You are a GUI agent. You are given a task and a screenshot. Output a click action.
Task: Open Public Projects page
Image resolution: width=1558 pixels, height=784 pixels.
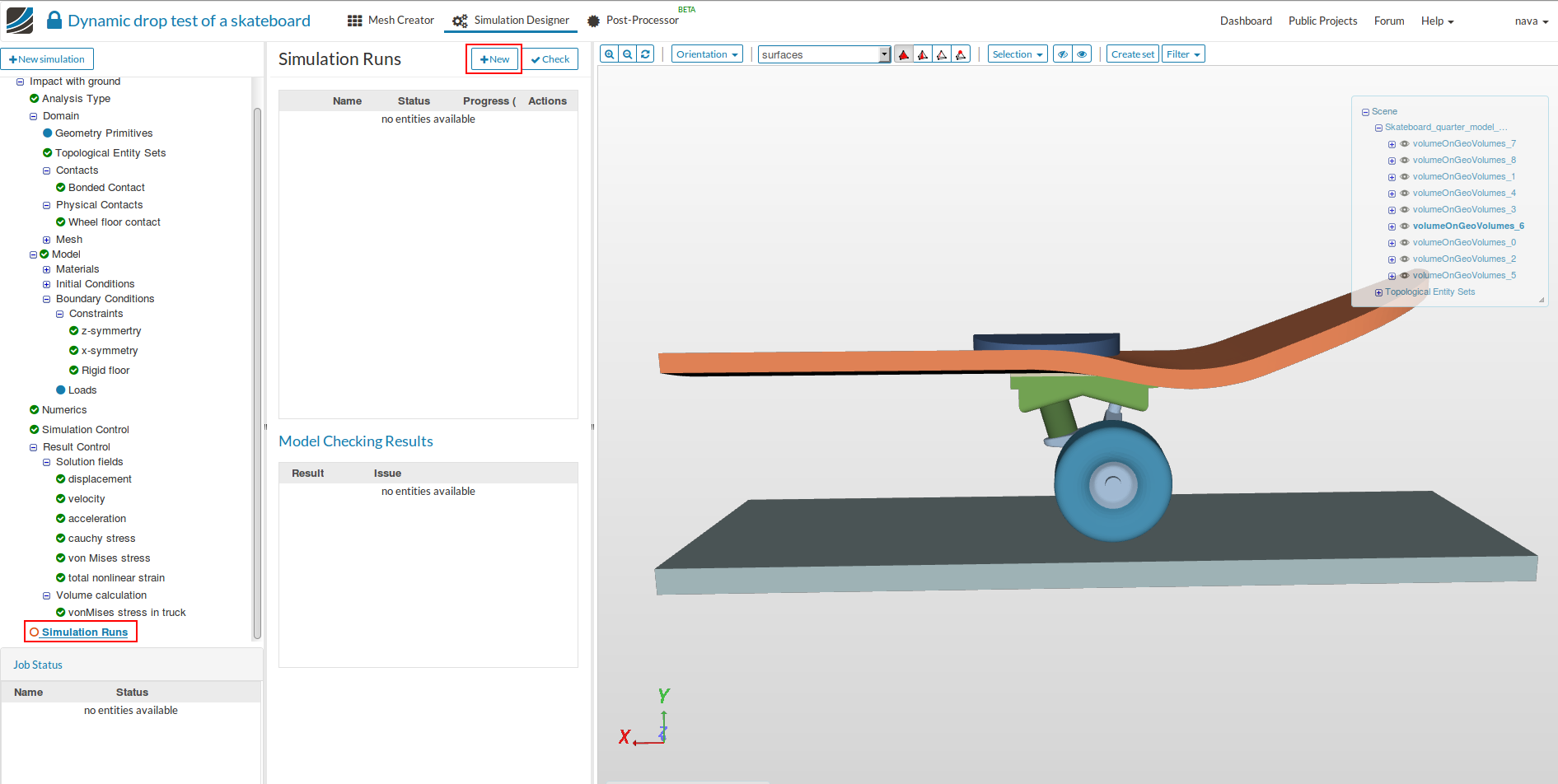pos(1322,21)
